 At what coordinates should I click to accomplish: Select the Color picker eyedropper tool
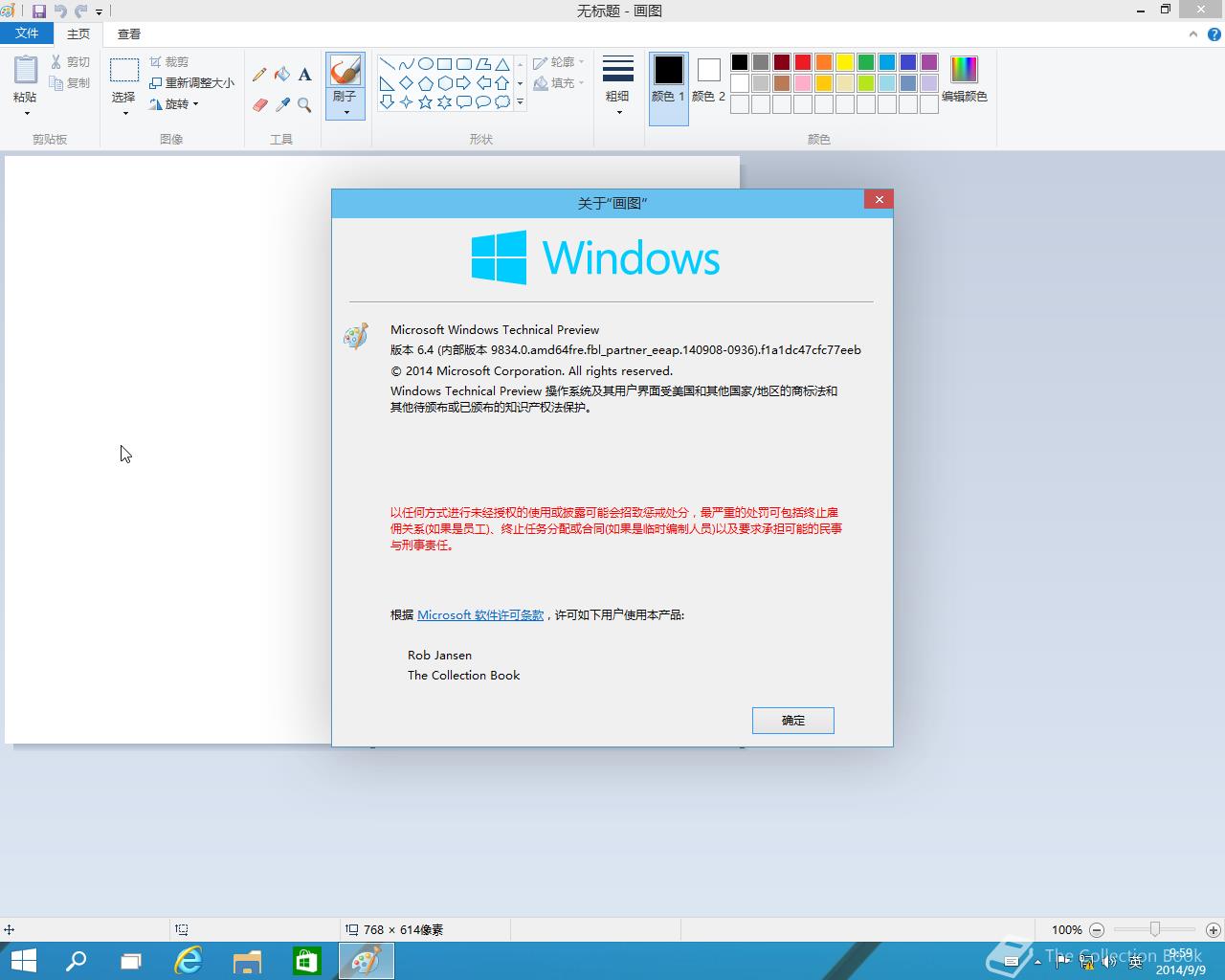point(282,104)
